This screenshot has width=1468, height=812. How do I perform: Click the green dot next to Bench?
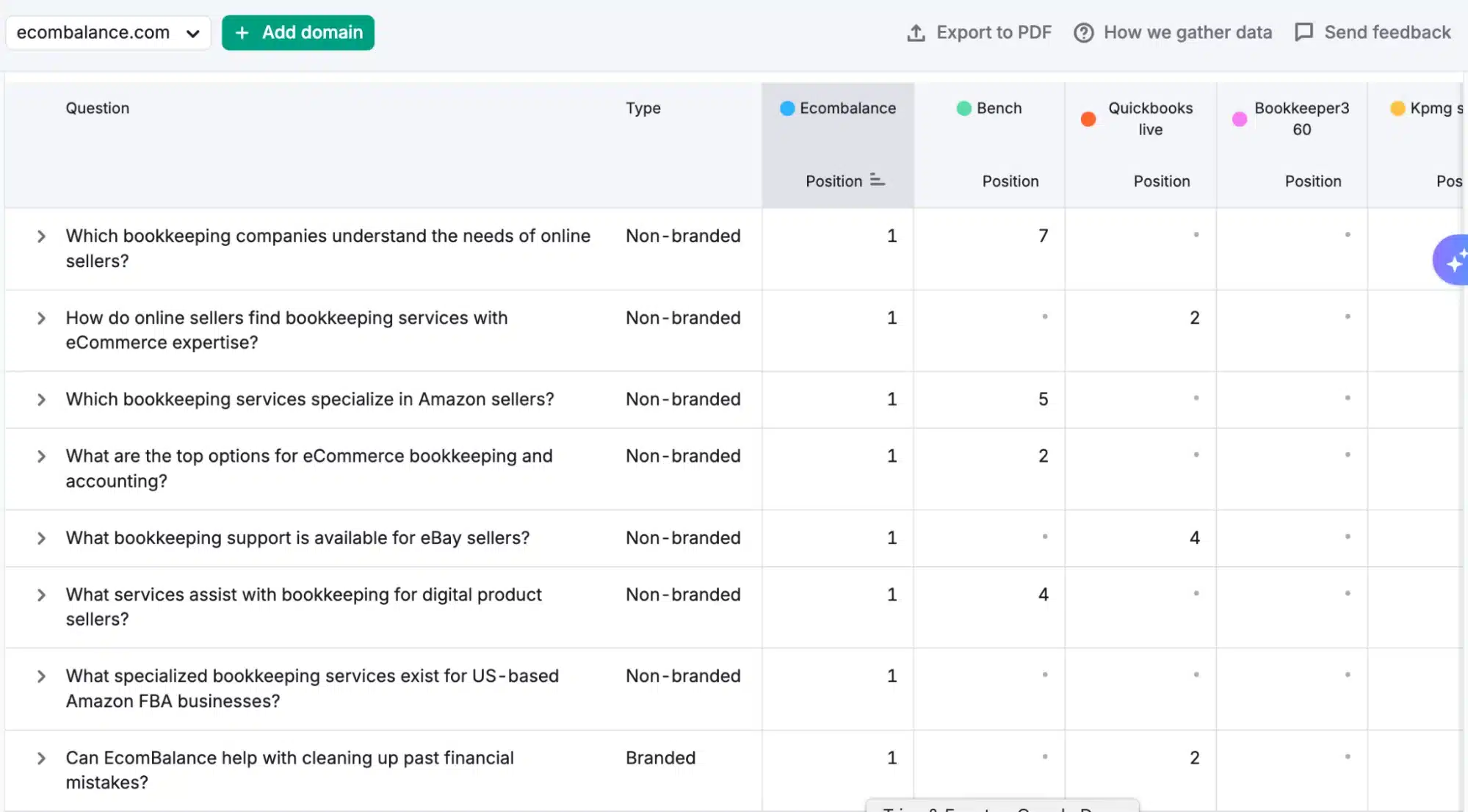point(963,108)
